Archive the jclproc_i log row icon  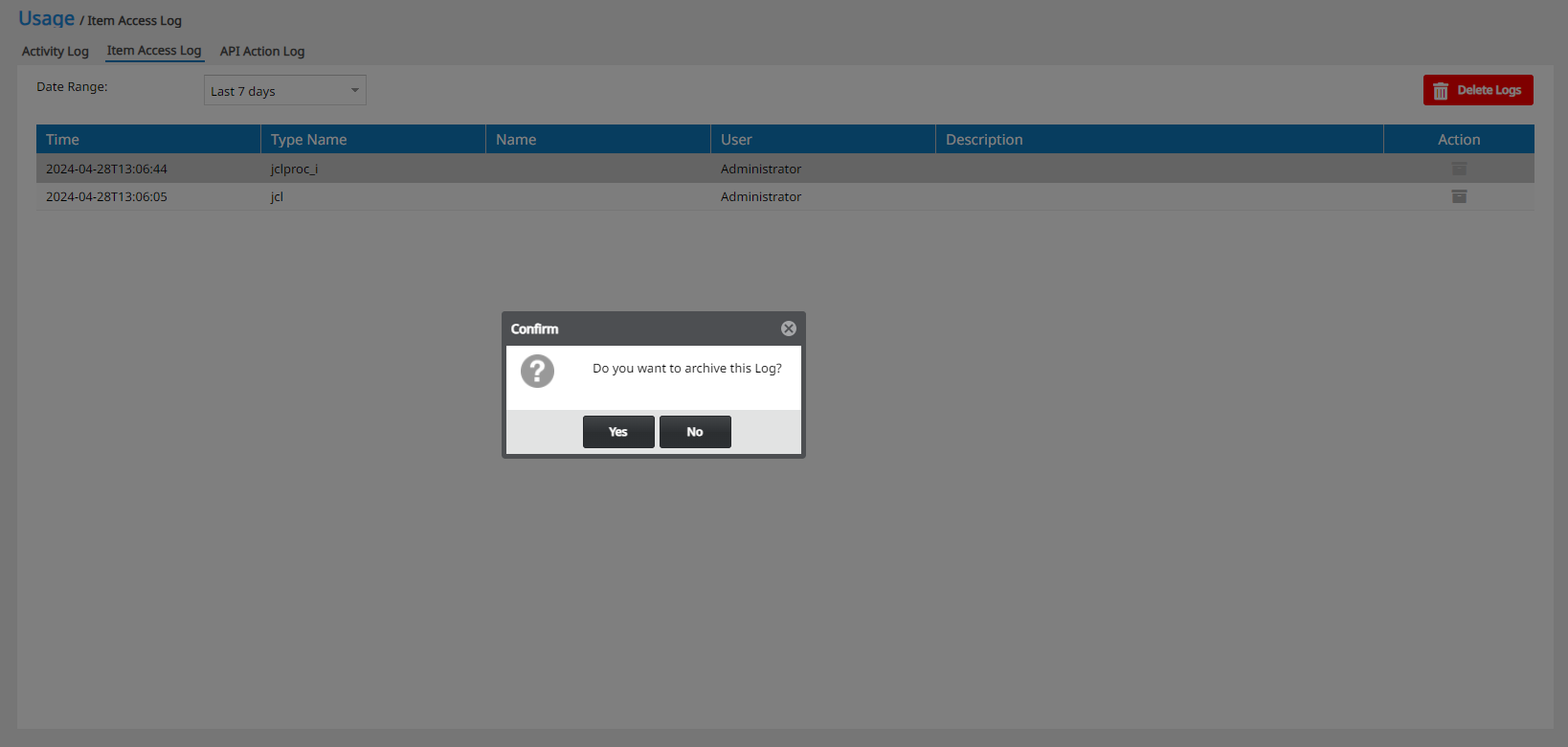1459,169
